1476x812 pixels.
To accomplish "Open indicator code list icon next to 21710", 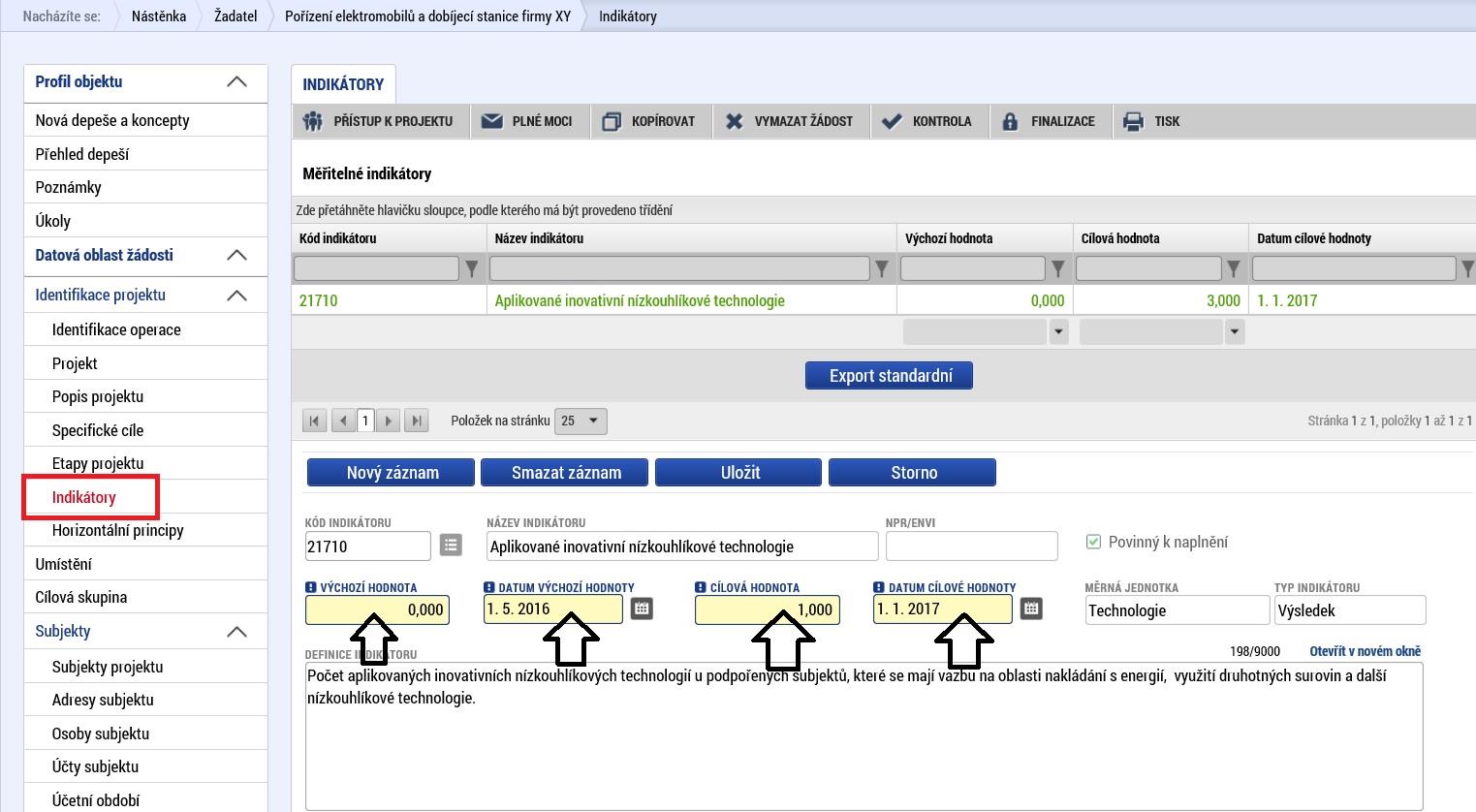I will (x=451, y=546).
